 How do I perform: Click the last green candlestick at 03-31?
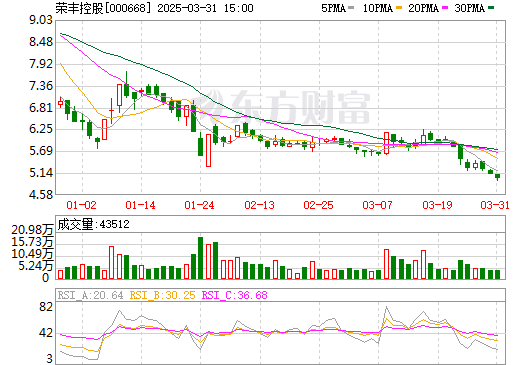coord(497,177)
